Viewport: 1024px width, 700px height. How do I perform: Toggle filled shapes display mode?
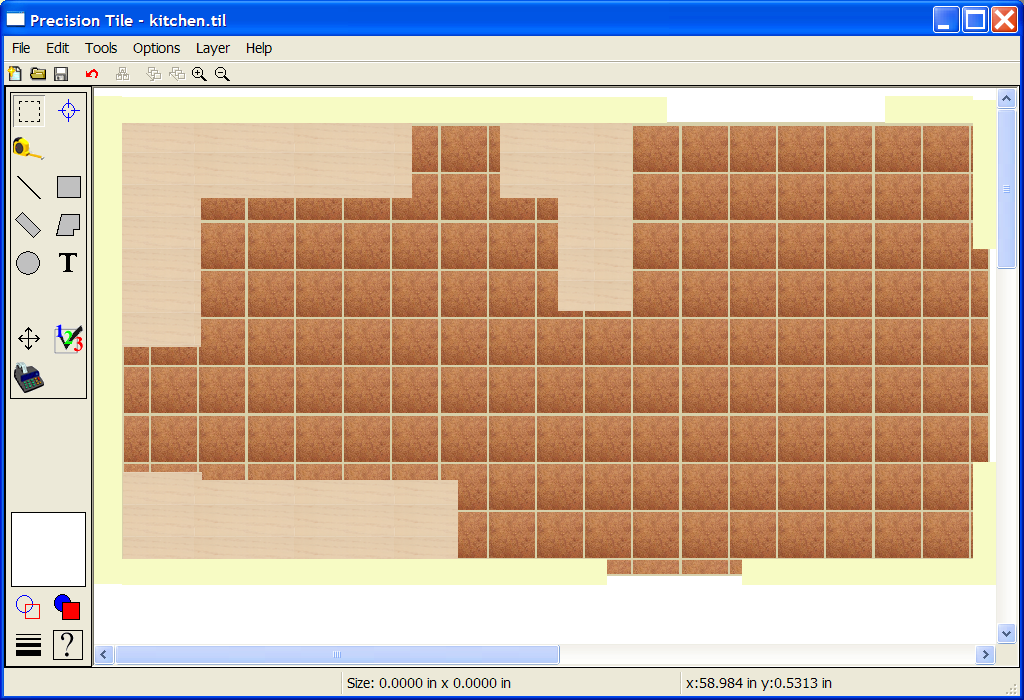coord(67,607)
